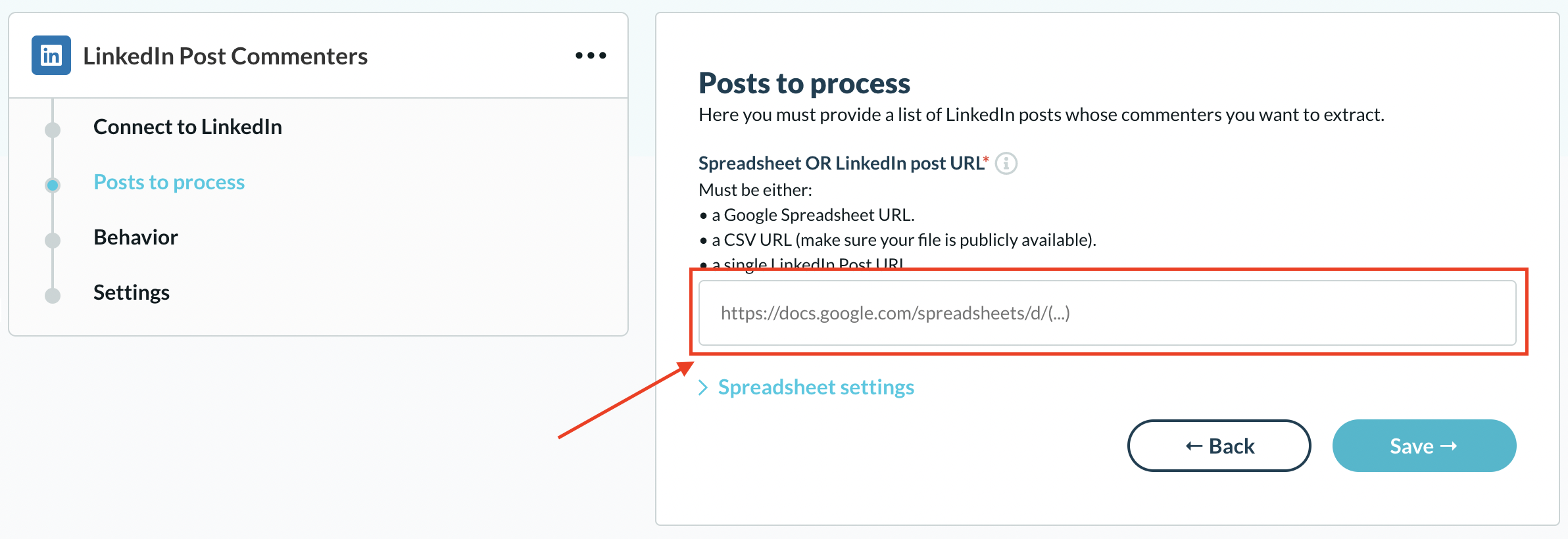Click the info icon beside post URL label

[x=1006, y=163]
